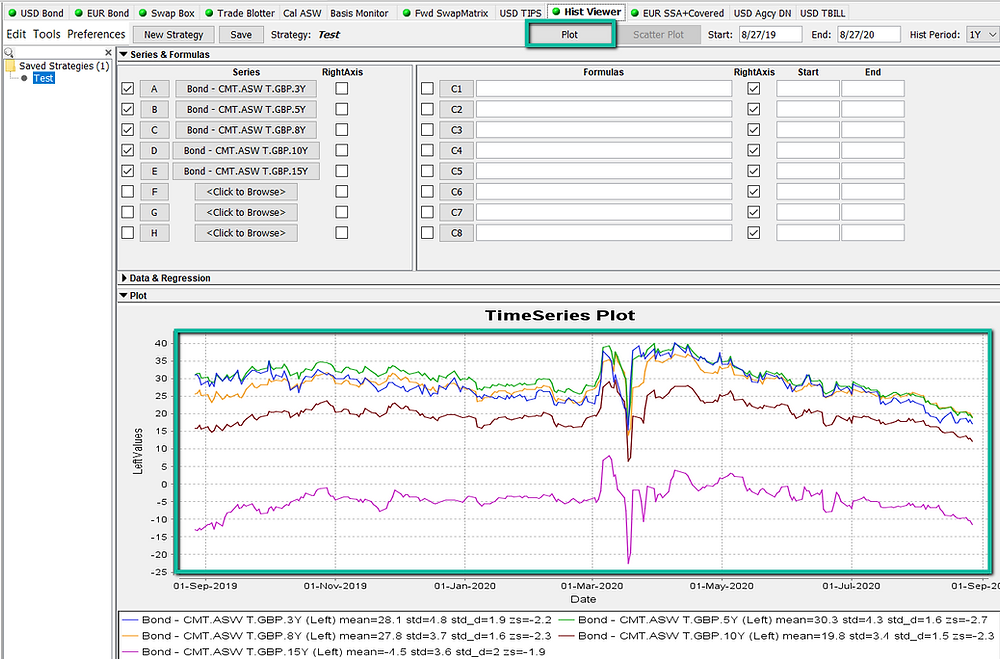Switch to USD Agcy DN tab
The height and width of the screenshot is (659, 1000).
coord(763,13)
